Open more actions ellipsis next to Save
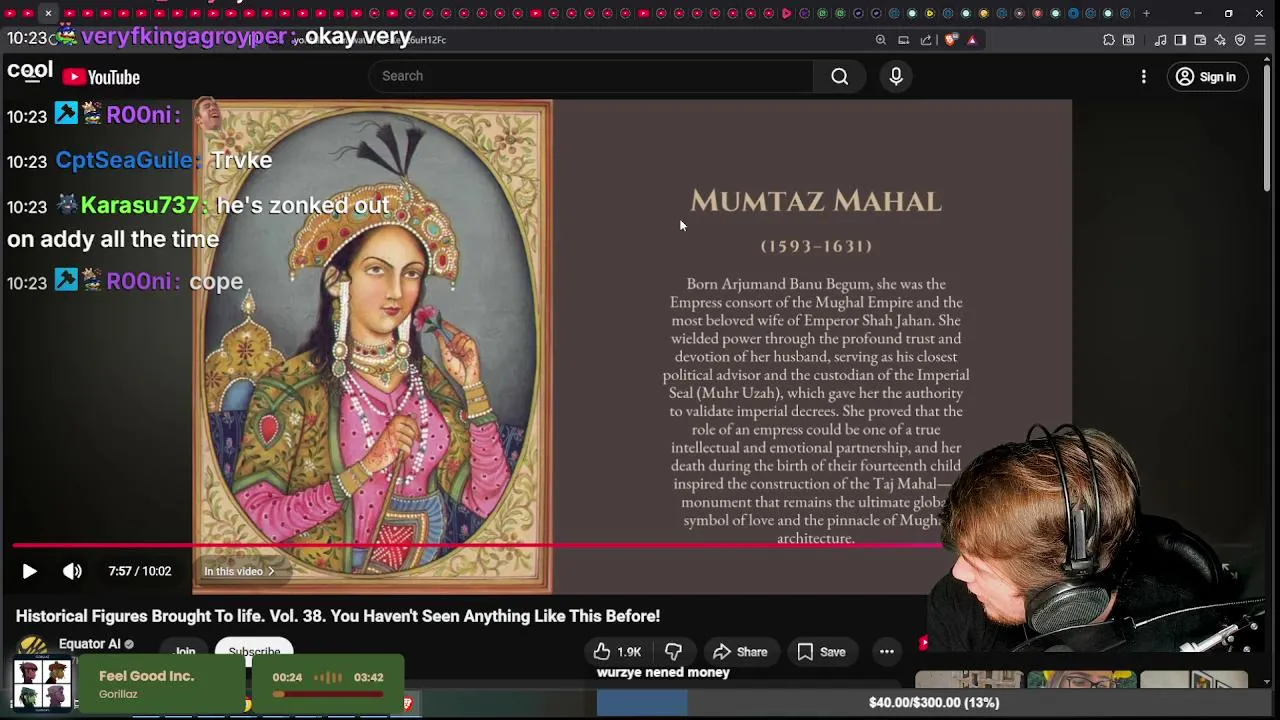 tap(887, 652)
